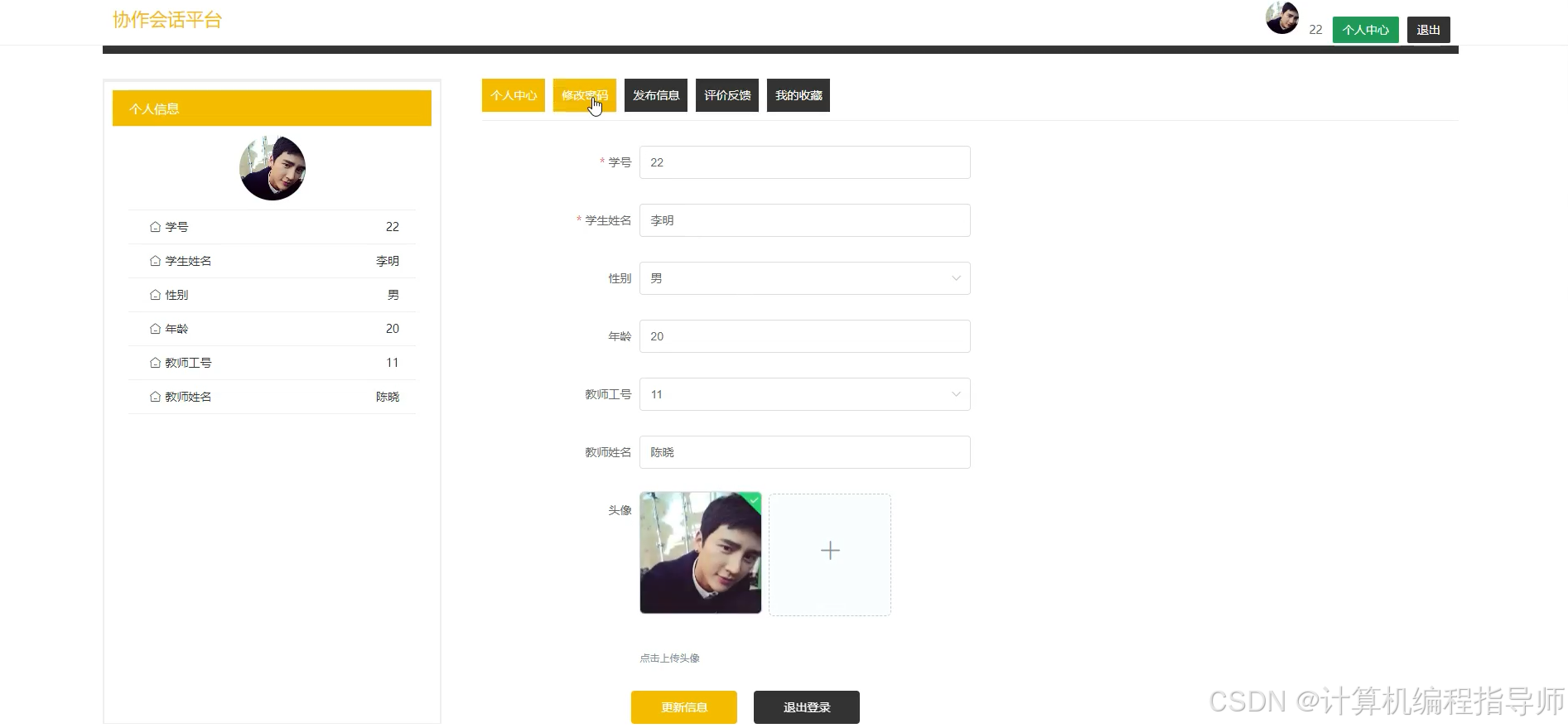Screen dimensions: 1568x728
Task: Click the 年龄 input field
Action: pyautogui.click(x=805, y=336)
